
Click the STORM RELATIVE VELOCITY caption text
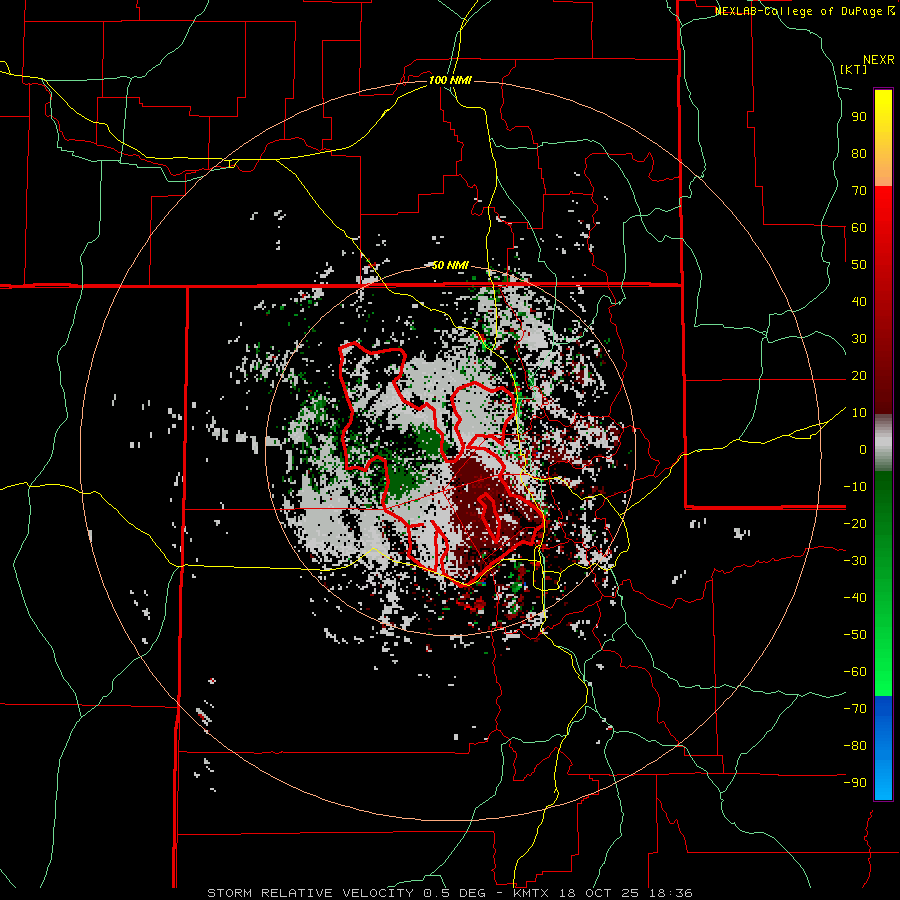point(310,893)
